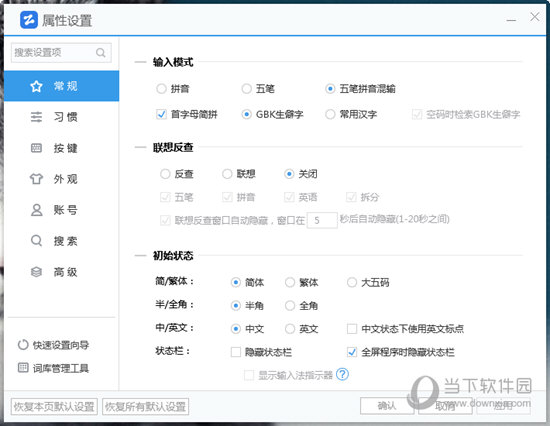This screenshot has height=426, width=550.
Task: Switch to the 外观 tab
Action: pyautogui.click(x=62, y=179)
